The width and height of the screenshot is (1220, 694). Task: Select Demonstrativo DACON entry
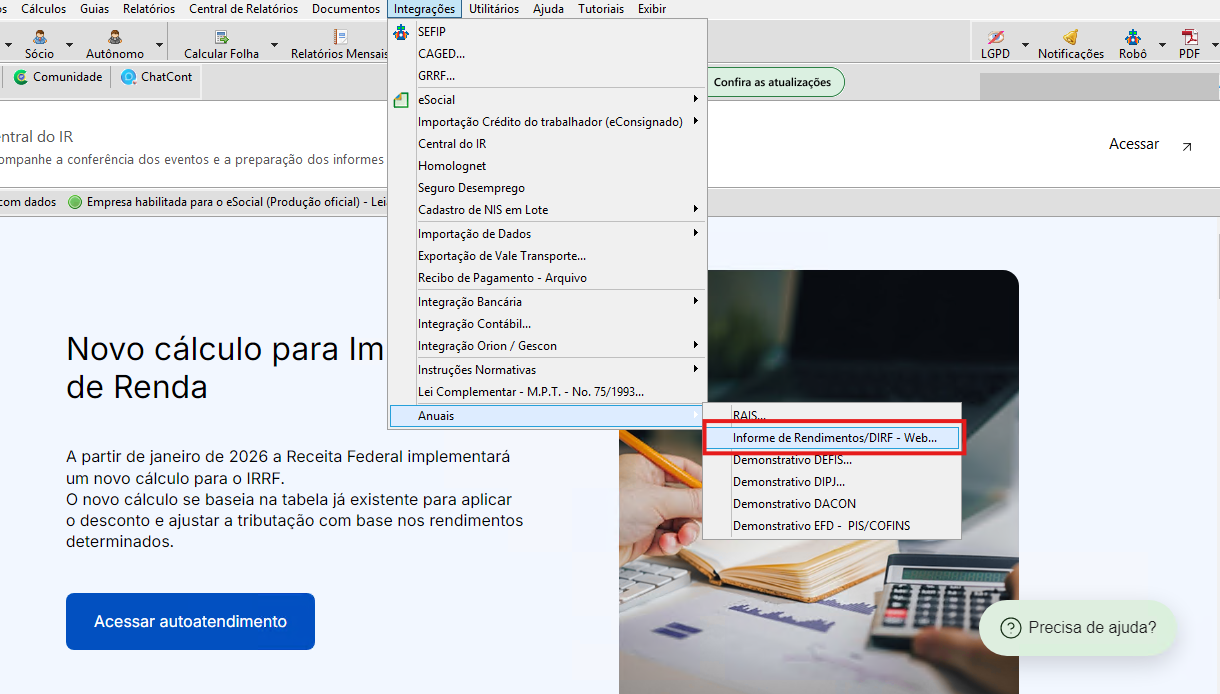pyautogui.click(x=832, y=504)
